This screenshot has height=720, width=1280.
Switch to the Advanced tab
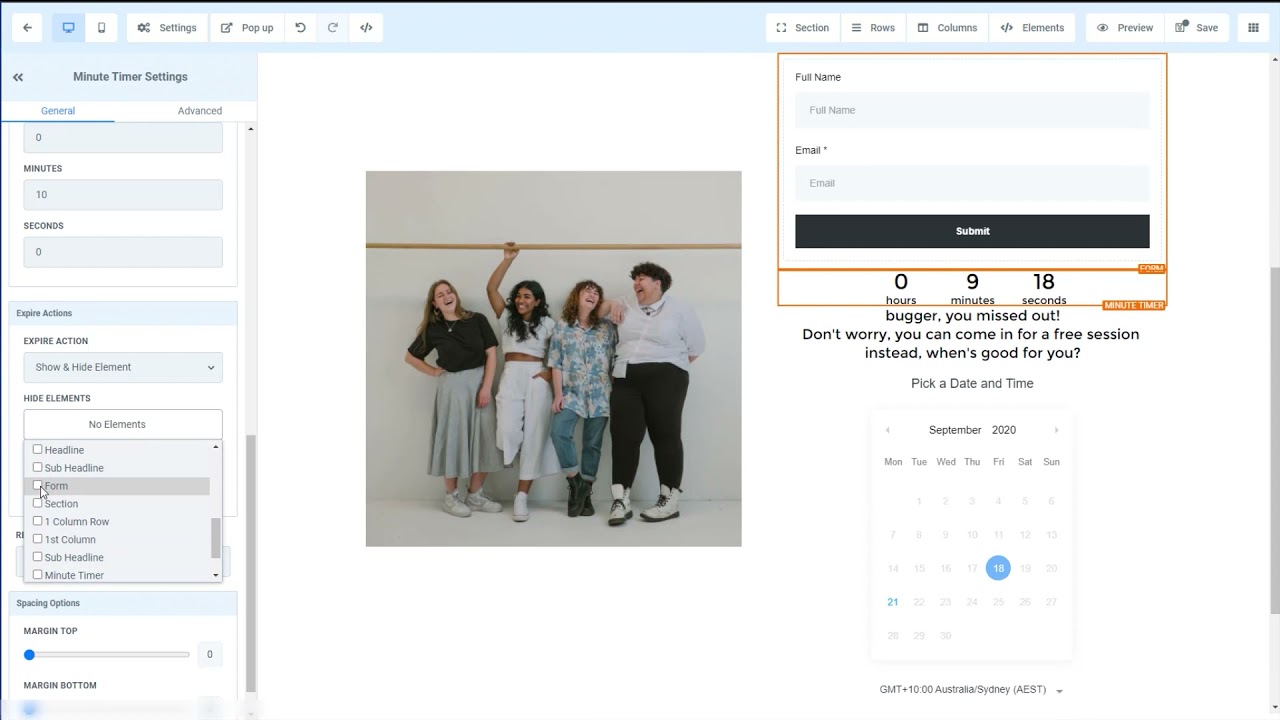pos(200,111)
